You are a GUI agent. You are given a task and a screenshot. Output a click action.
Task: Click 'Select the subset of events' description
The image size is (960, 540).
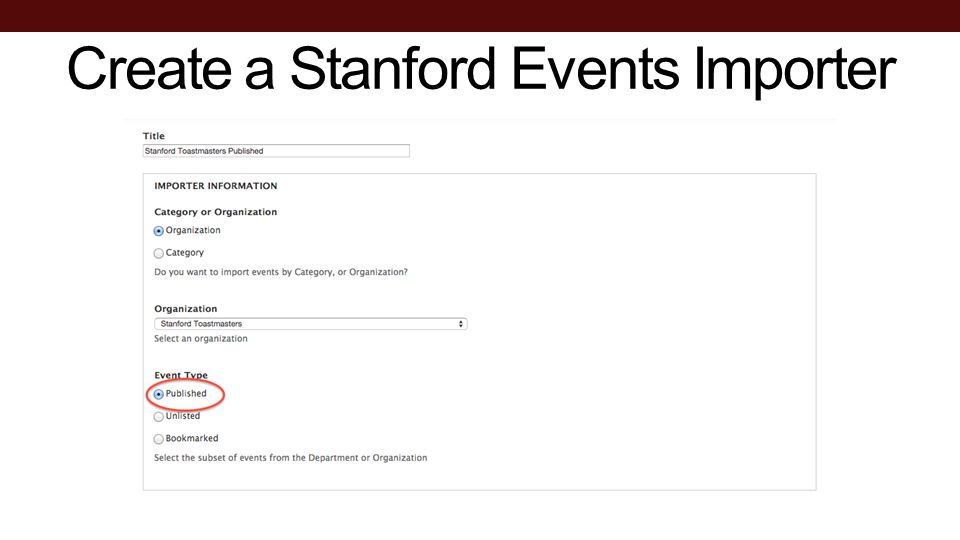(290, 457)
